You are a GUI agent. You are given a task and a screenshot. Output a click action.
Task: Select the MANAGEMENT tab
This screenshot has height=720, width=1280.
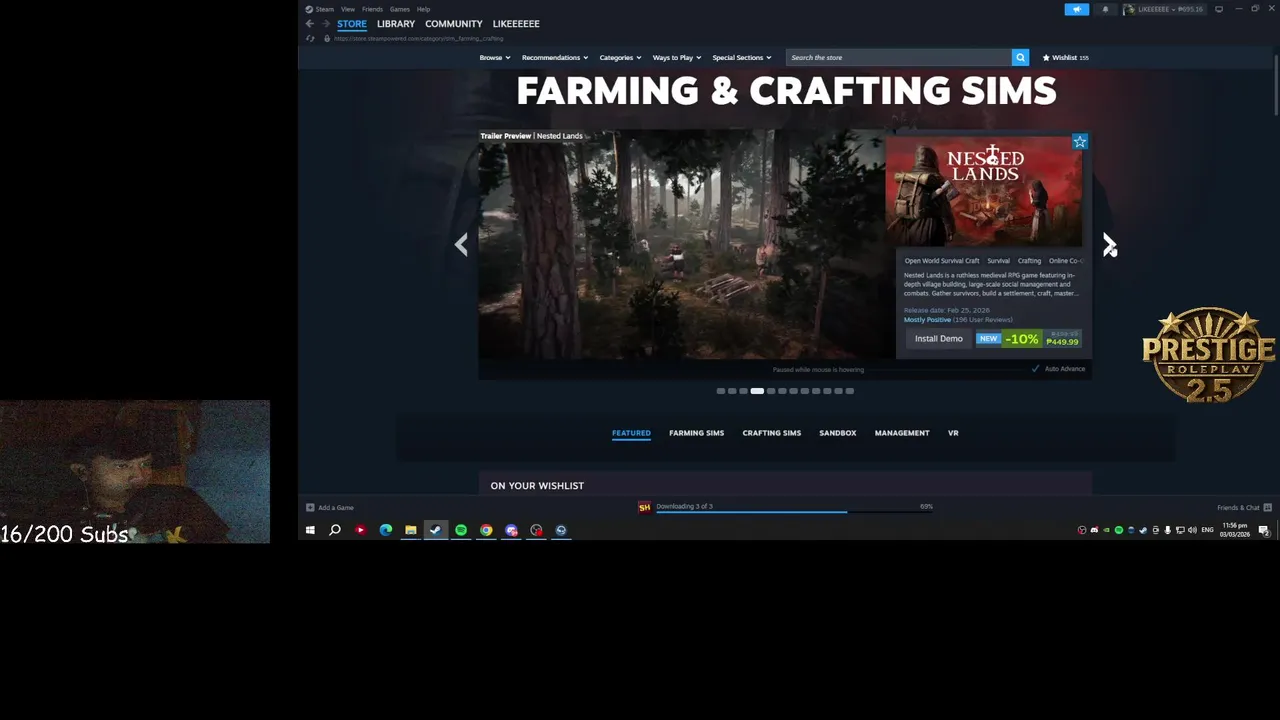point(902,433)
